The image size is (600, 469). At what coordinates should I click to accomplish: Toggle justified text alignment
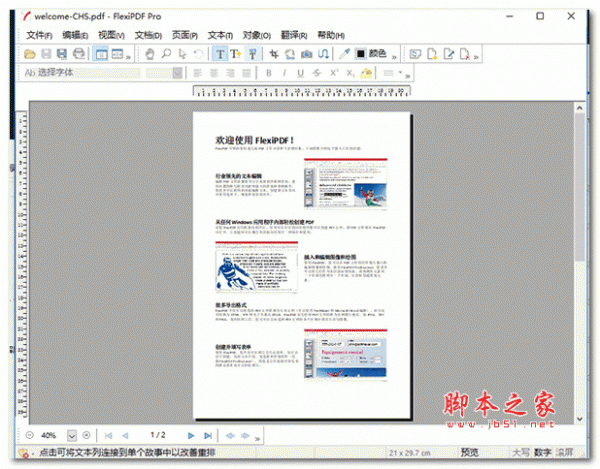246,73
